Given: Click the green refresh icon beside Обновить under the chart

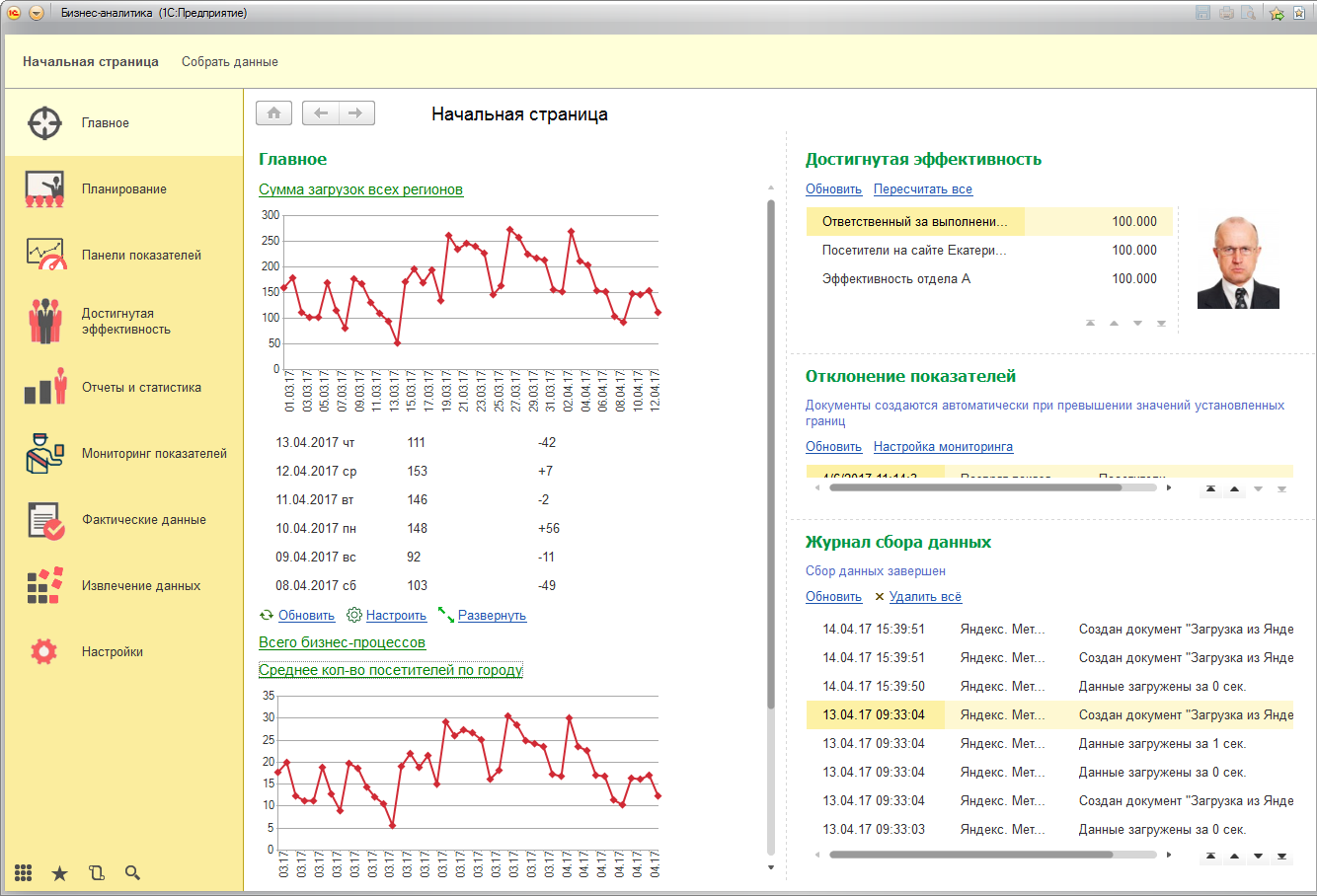Looking at the screenshot, I should point(267,615).
